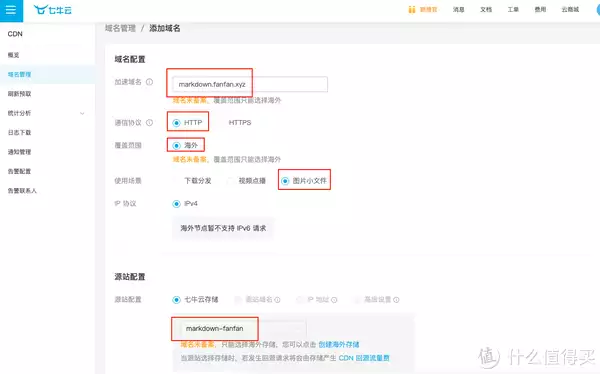Open 域名管理 in the sidebar
The height and width of the screenshot is (374, 600).
[x=20, y=75]
